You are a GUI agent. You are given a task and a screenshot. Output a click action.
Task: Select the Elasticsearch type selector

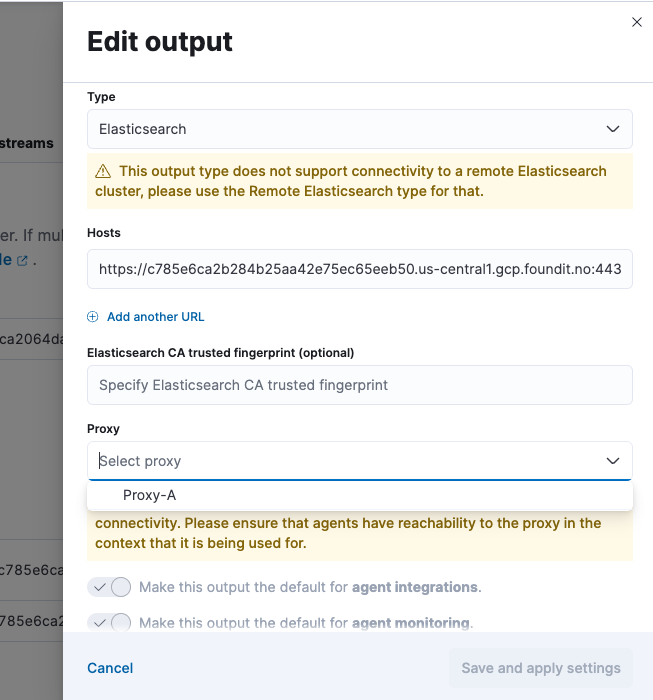click(x=340, y=129)
